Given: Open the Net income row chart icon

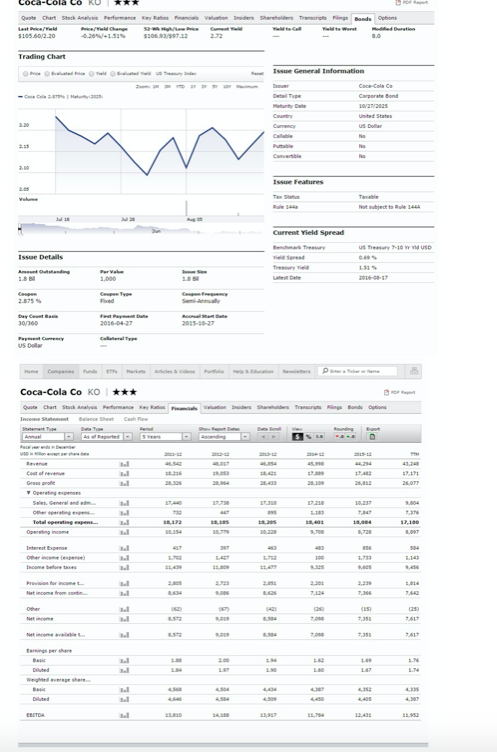Looking at the screenshot, I should pos(125,619).
